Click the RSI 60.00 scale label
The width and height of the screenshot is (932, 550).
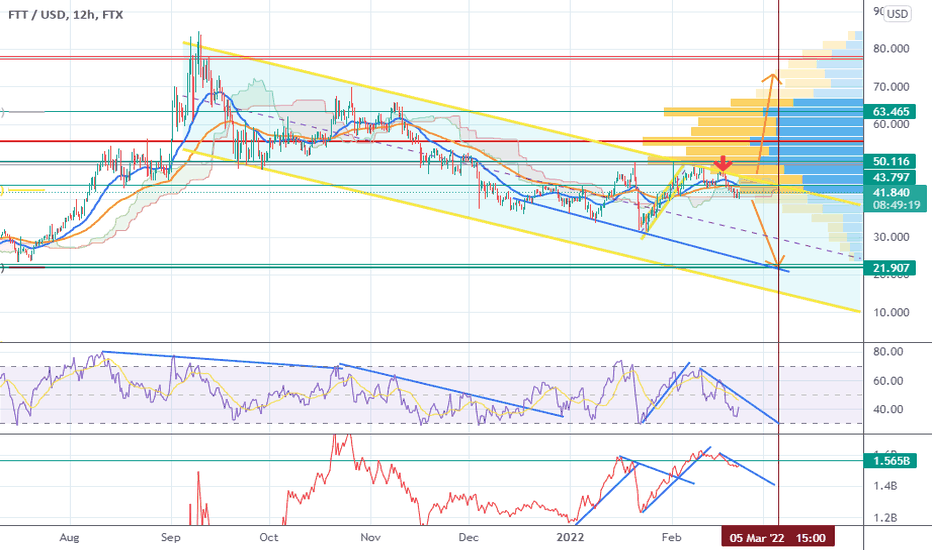coord(888,381)
